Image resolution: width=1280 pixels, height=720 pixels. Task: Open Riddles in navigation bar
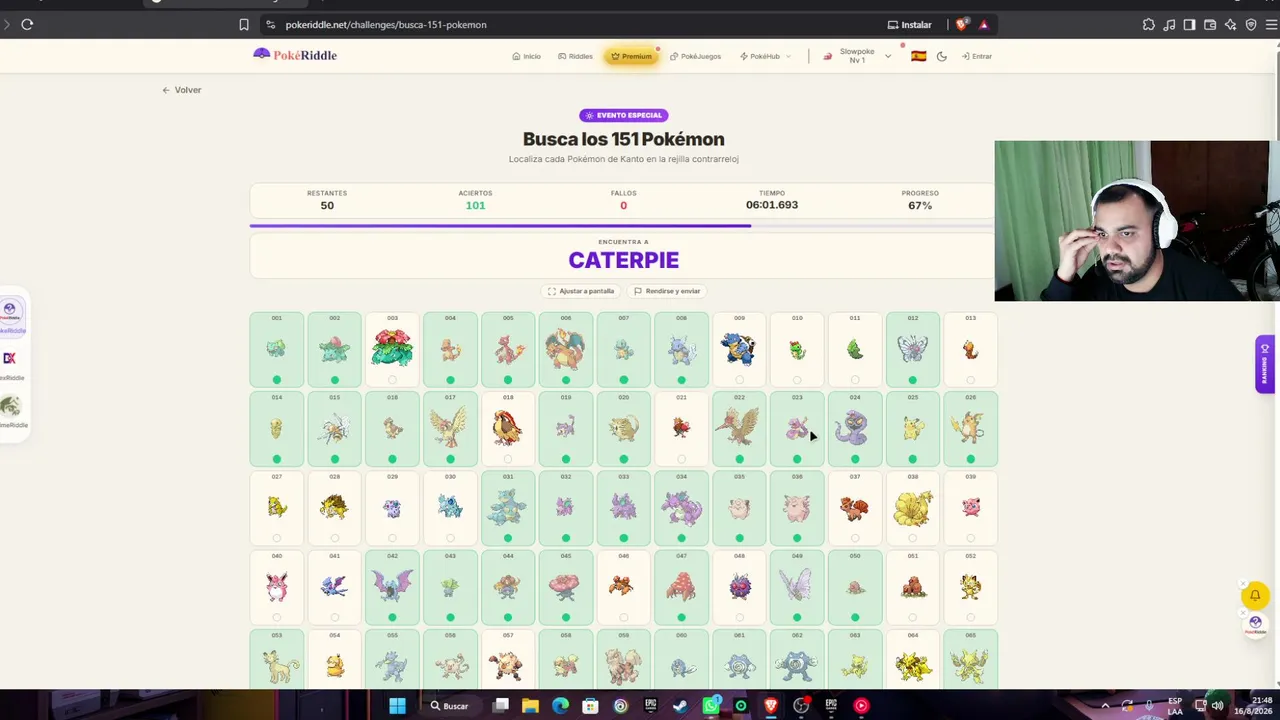point(575,56)
